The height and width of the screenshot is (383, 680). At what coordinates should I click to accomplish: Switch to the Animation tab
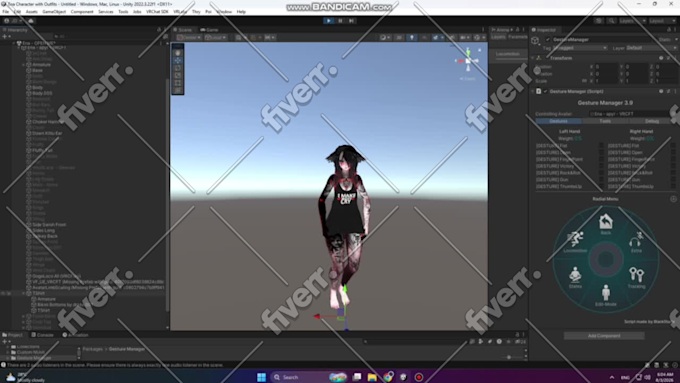[75, 335]
